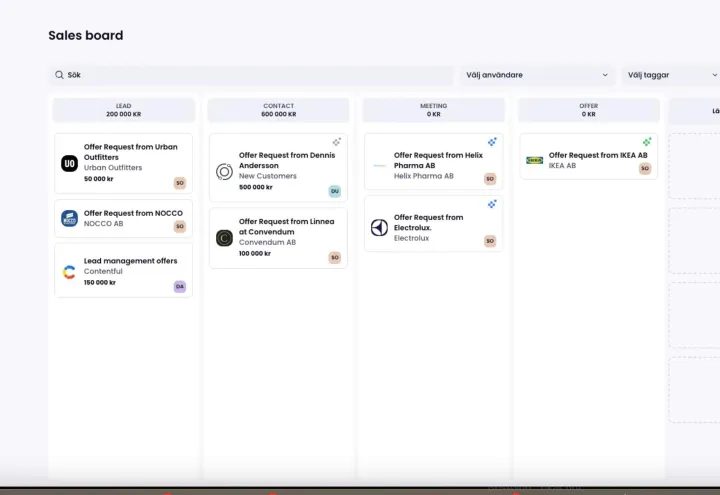Select the CONTACT column header

point(279,110)
